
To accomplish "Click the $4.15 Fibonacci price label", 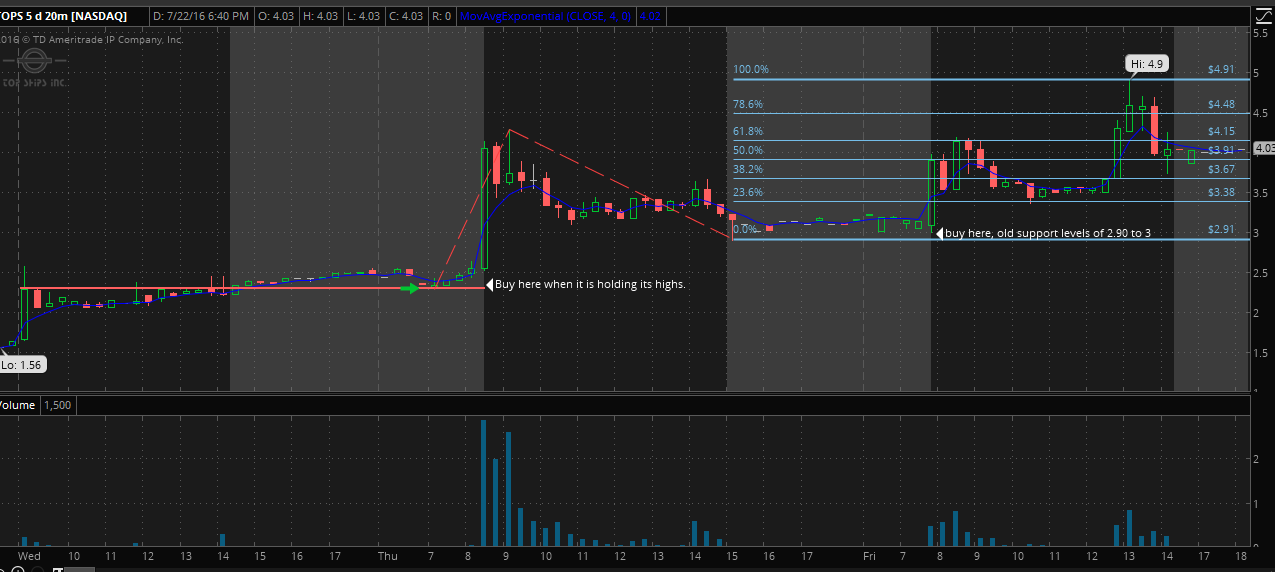I will click(1221, 131).
